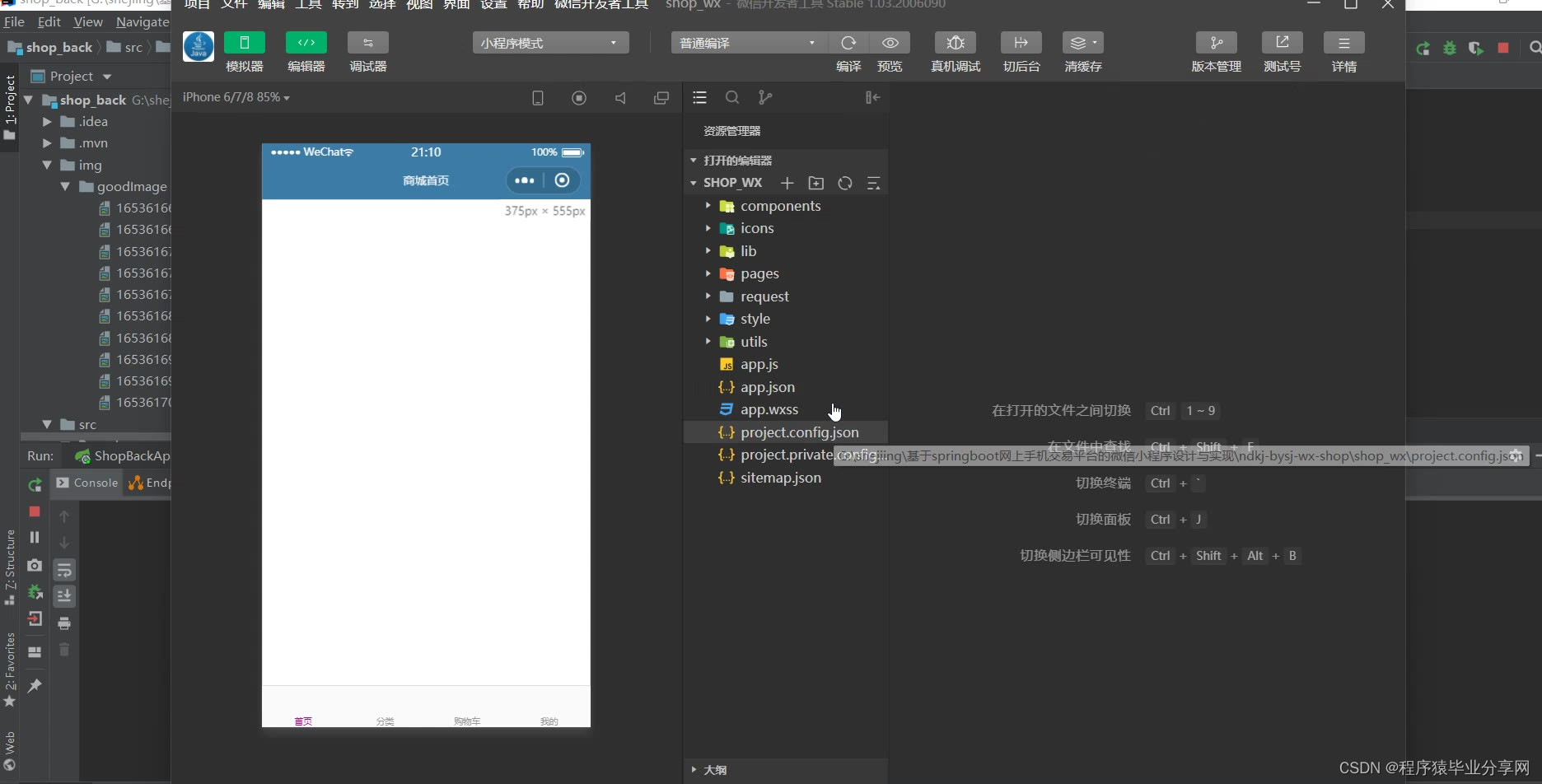Click the compile refresh icon
1542x784 pixels.
[x=848, y=43]
